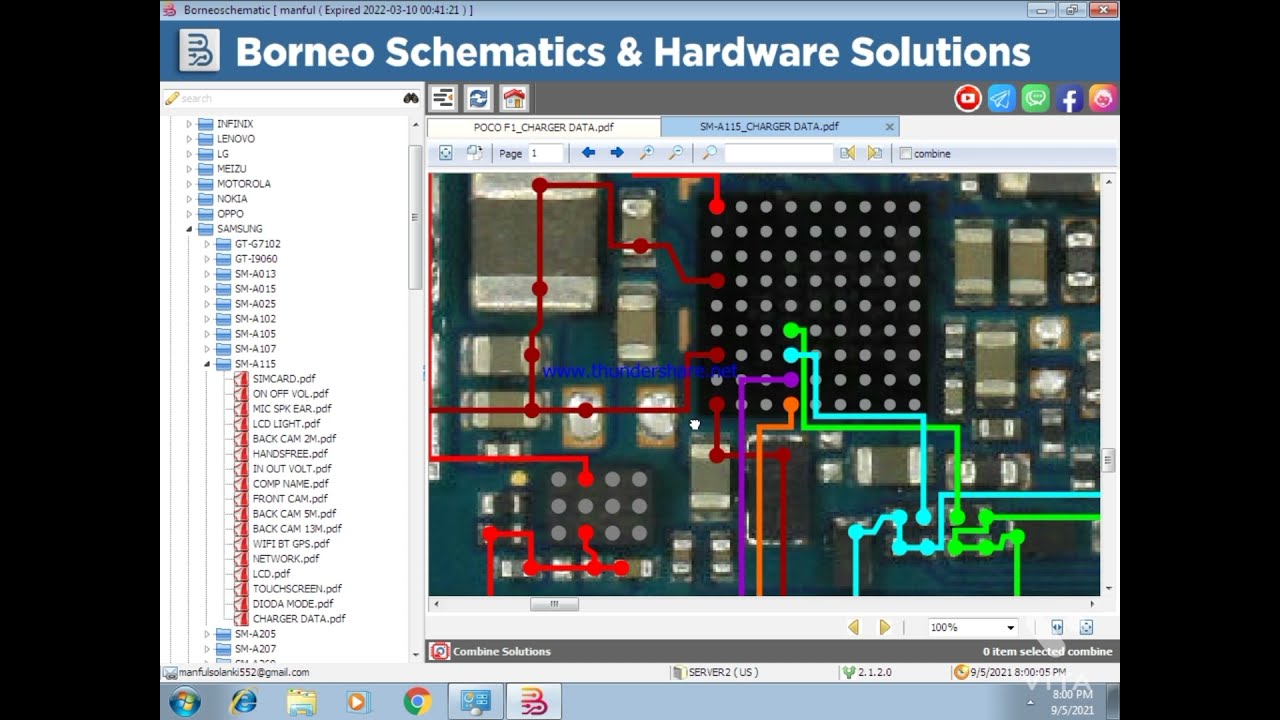The width and height of the screenshot is (1280, 720).
Task: Select the NOKIA folder
Action: coord(232,199)
